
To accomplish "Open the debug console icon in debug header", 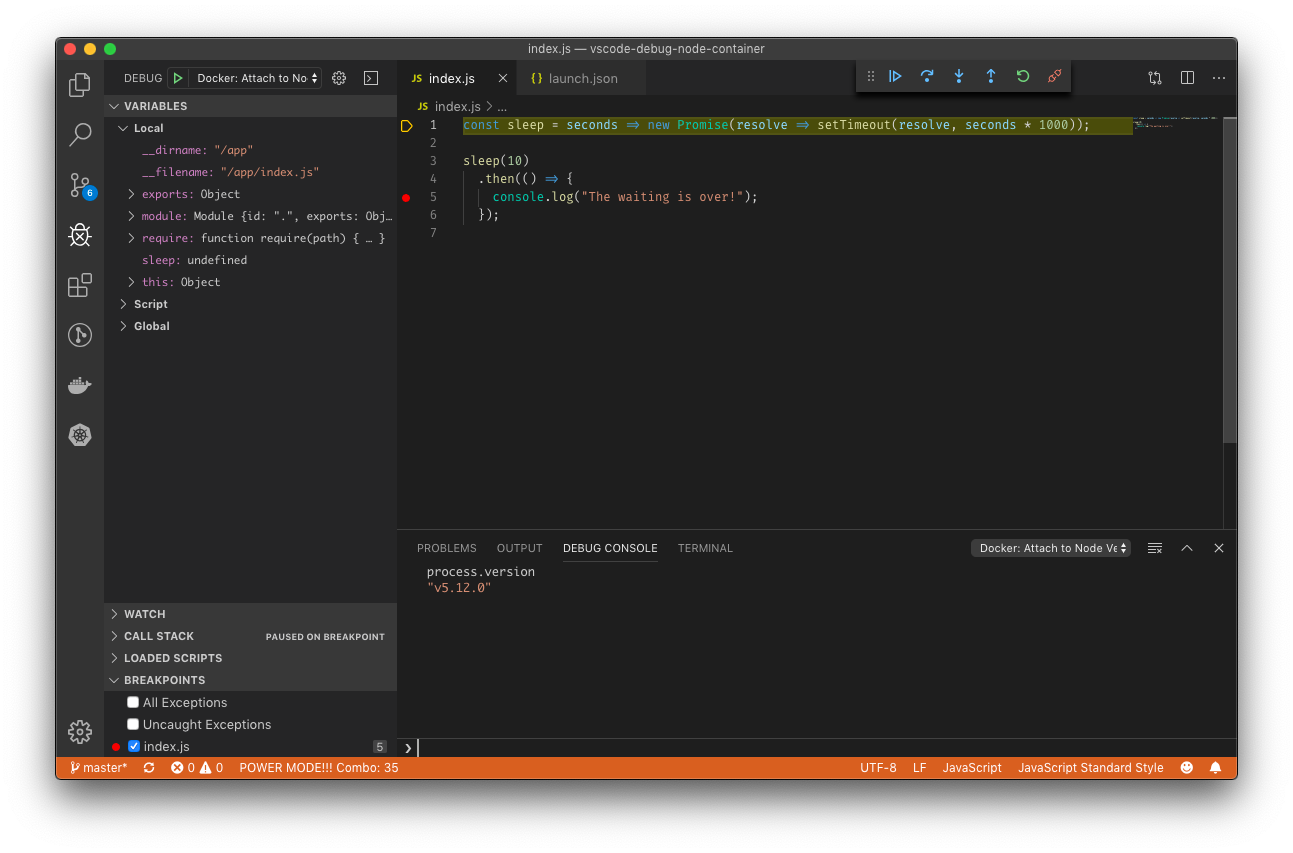I will [370, 78].
